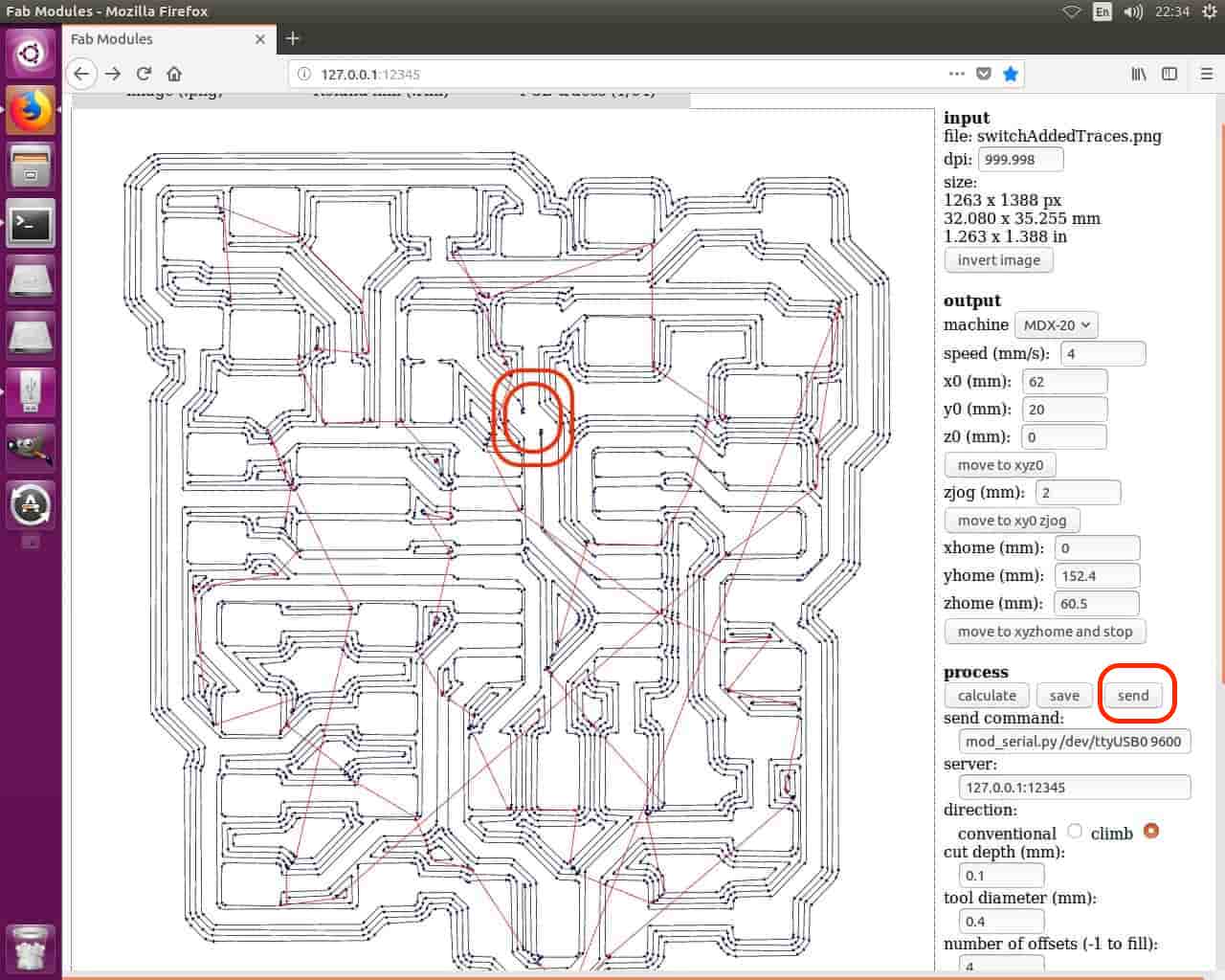
Task: Go forward in browser history
Action: click(x=113, y=74)
